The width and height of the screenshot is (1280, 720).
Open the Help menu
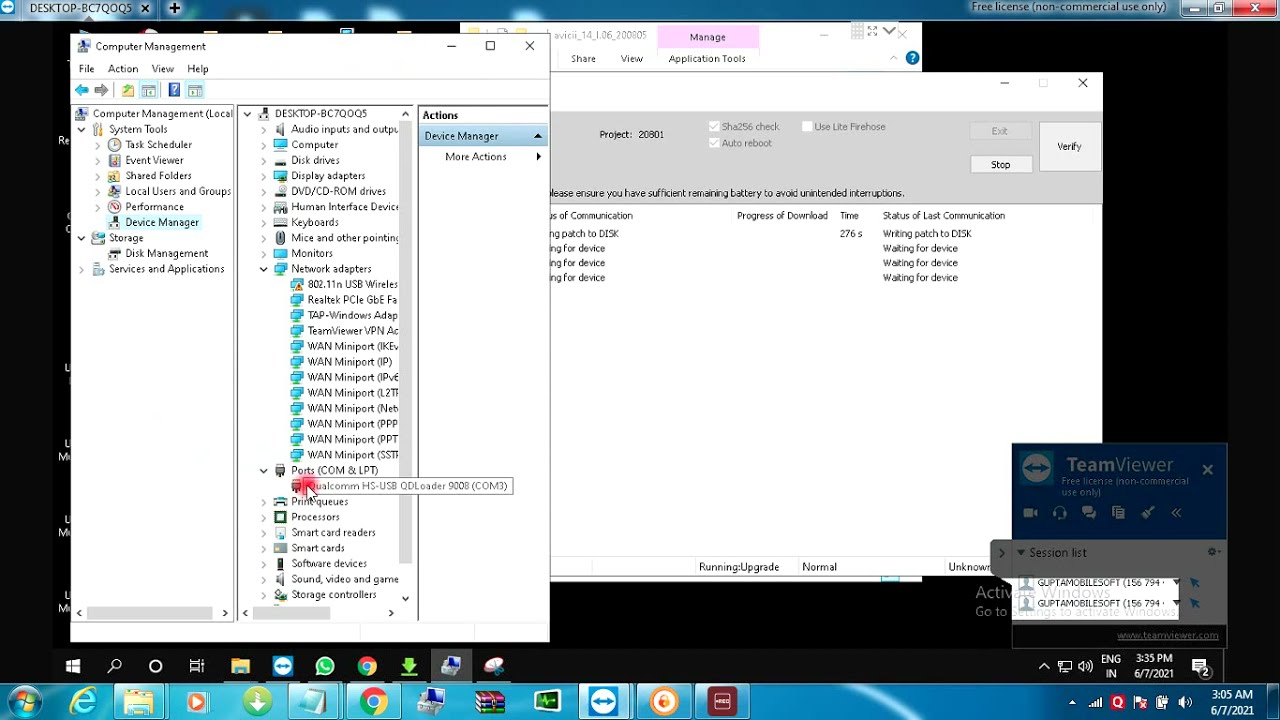click(198, 69)
